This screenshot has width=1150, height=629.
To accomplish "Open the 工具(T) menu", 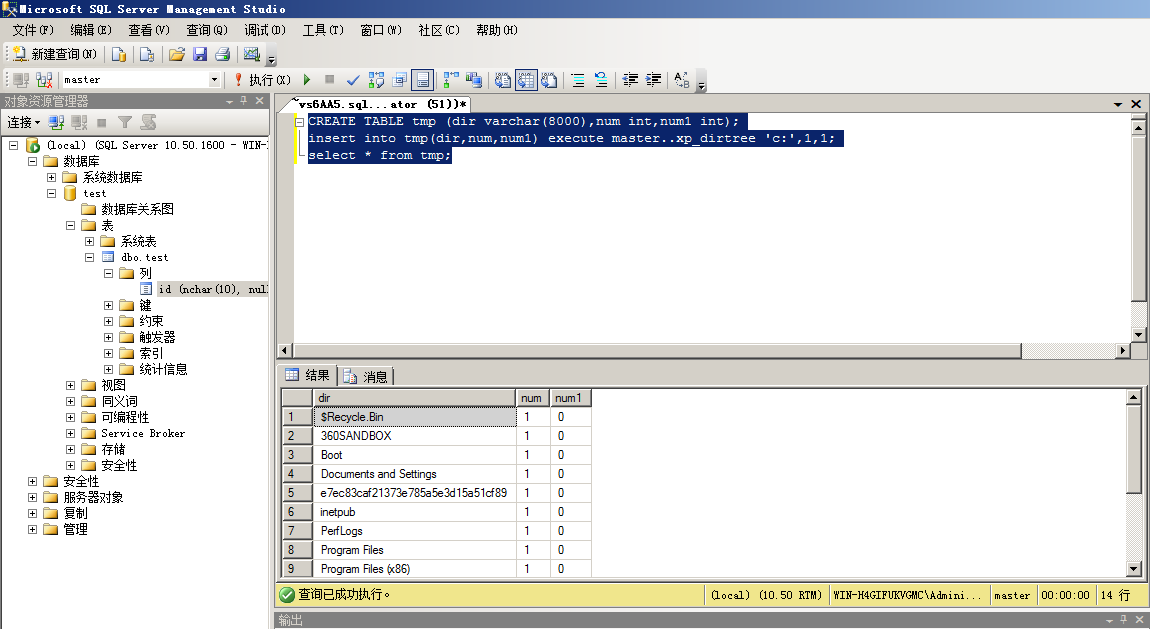I will tap(323, 30).
